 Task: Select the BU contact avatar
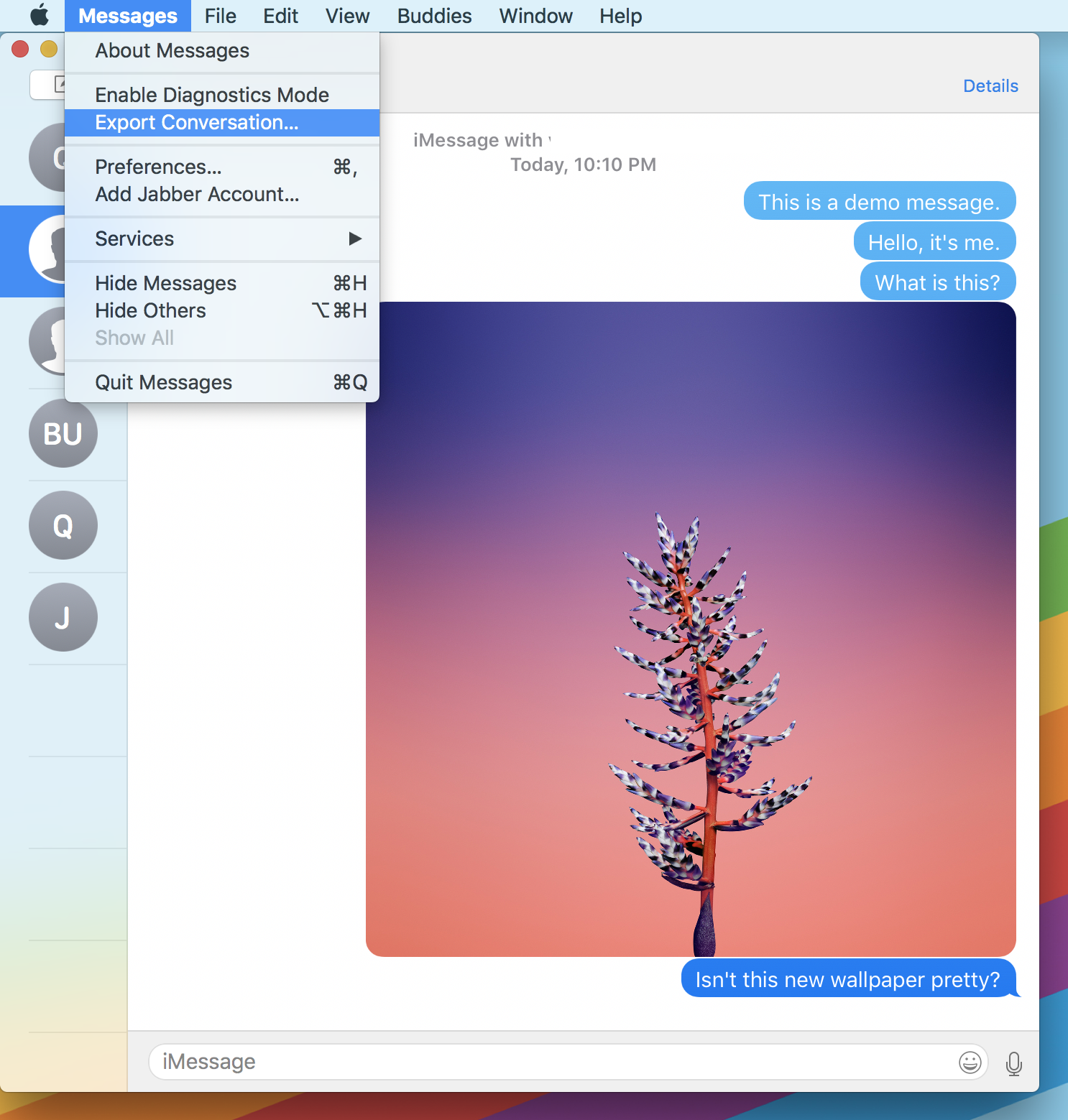tap(63, 433)
